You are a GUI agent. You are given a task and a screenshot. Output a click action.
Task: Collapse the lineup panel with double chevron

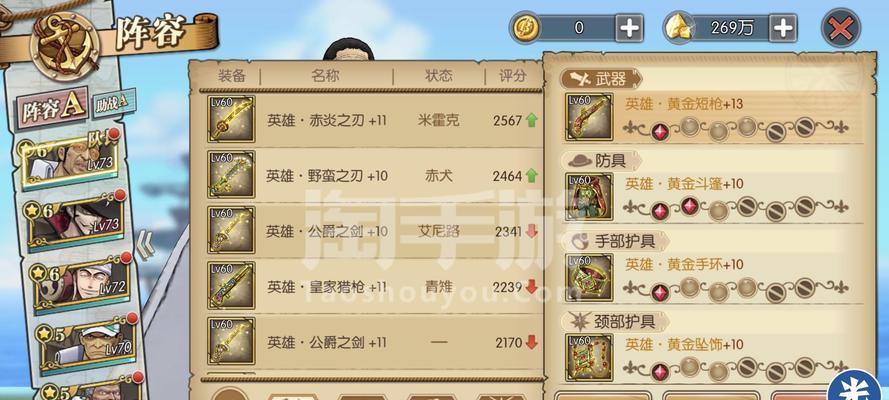point(146,247)
